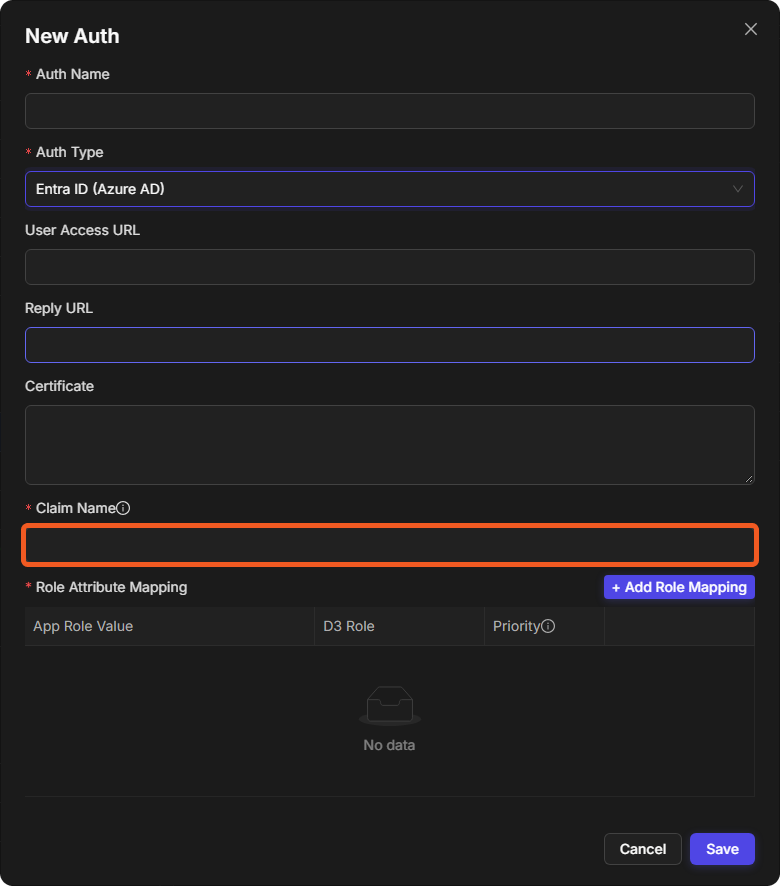Click the User Access URL field

(390, 267)
